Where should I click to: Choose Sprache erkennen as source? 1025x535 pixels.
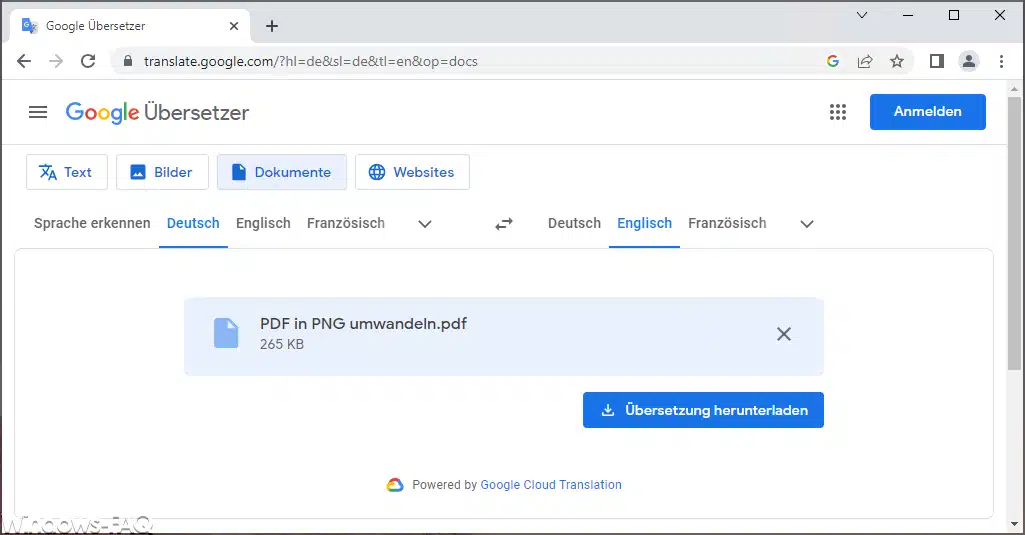92,224
